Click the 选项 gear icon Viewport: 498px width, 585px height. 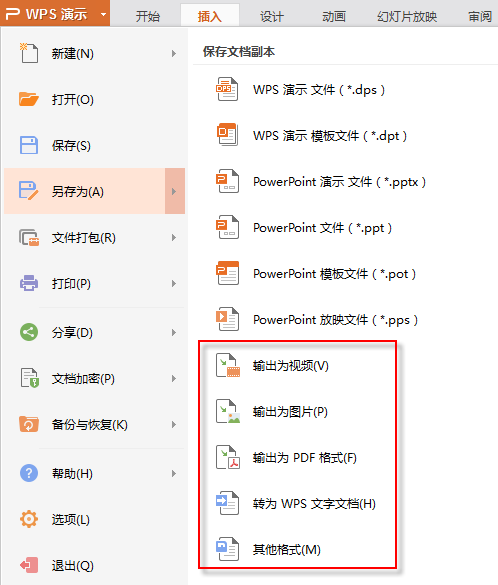point(29,519)
